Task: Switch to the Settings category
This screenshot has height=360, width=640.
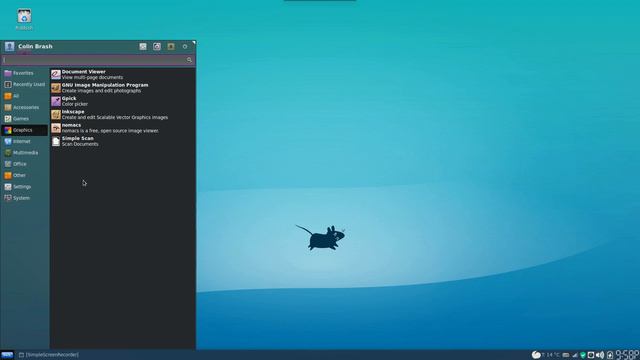Action: coord(24,187)
